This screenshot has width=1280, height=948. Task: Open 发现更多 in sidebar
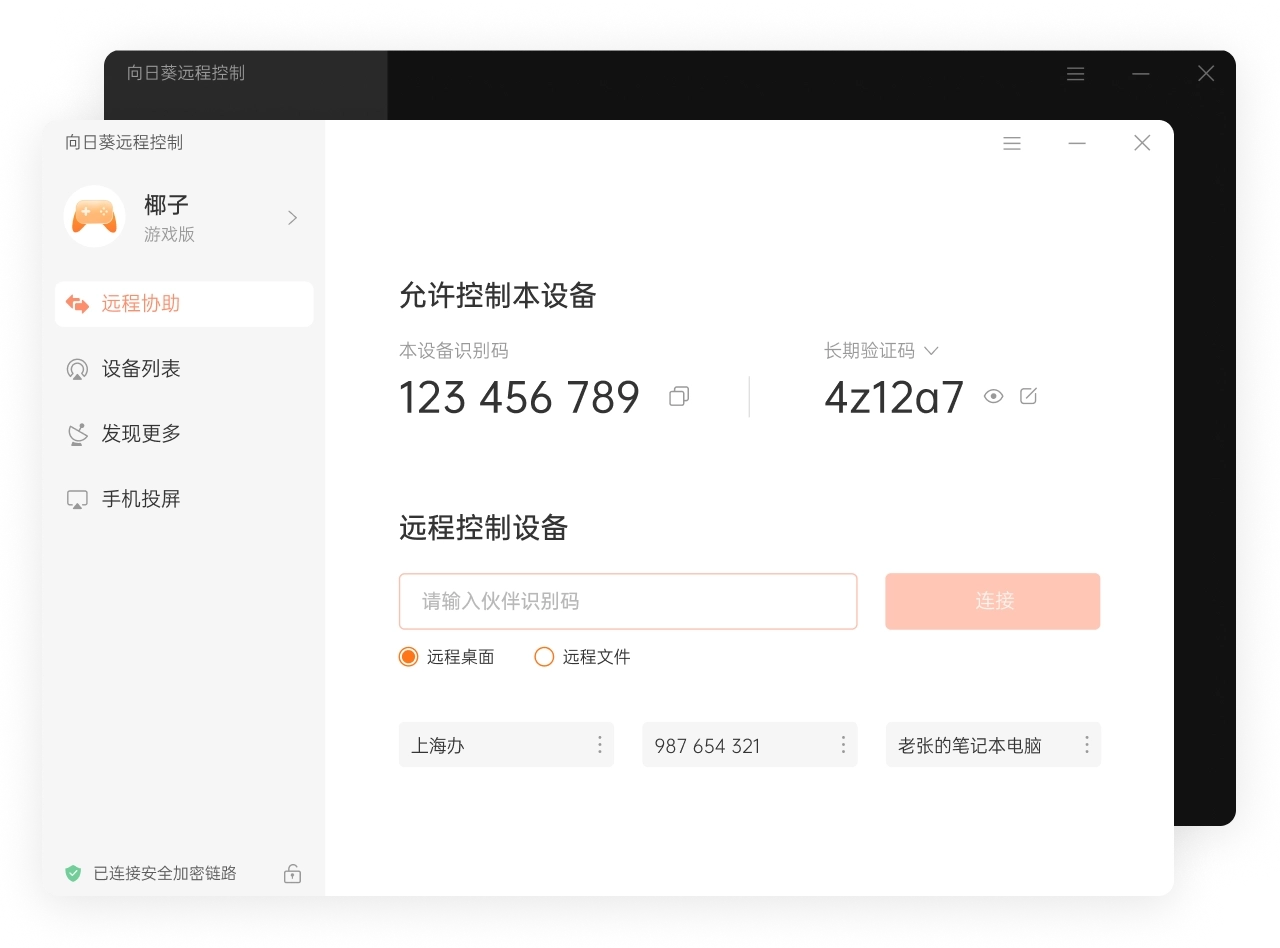[x=140, y=434]
